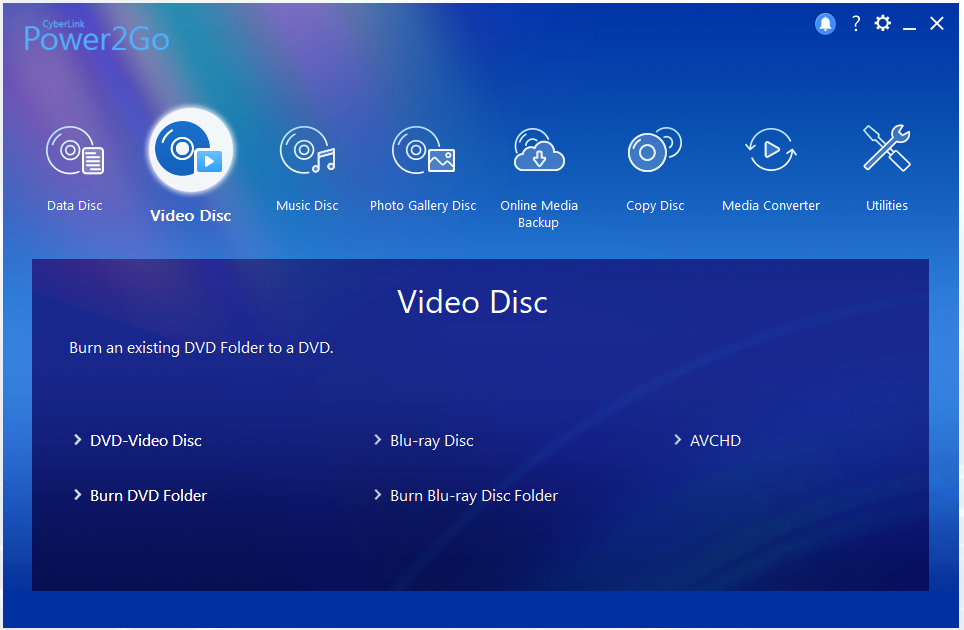This screenshot has height=630, width=964.
Task: Close the Power2Go window
Action: click(937, 23)
